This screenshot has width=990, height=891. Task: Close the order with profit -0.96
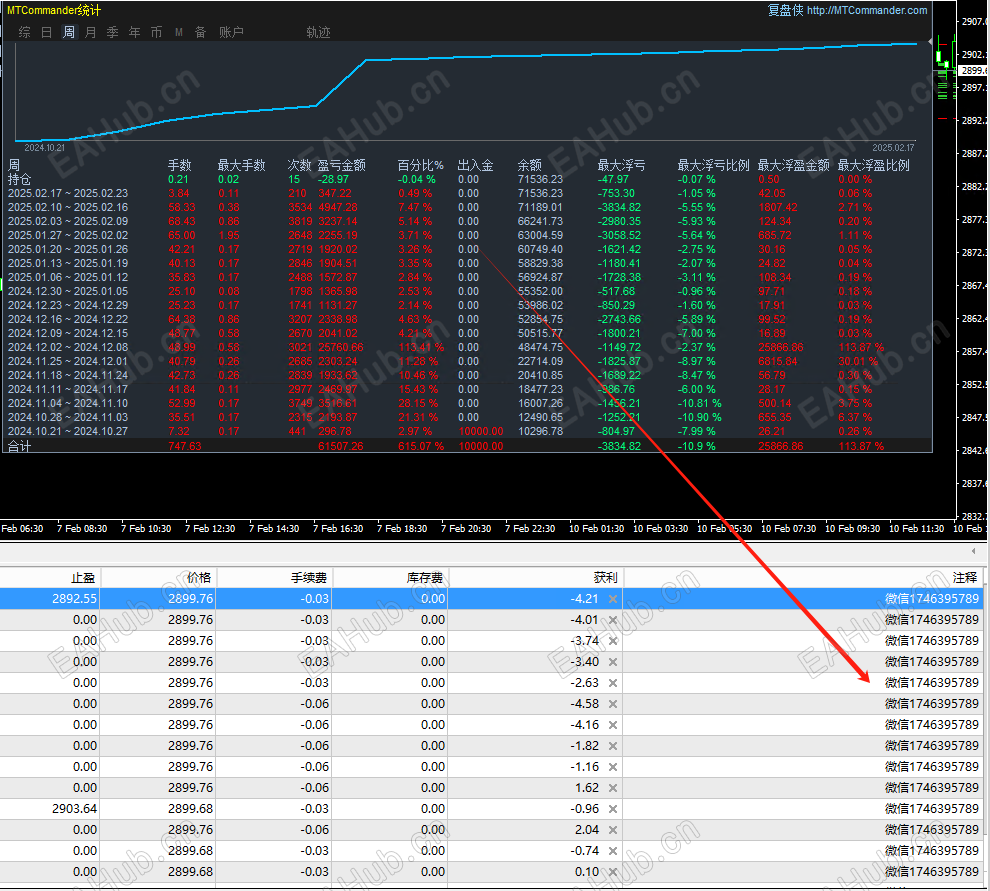pyautogui.click(x=612, y=809)
